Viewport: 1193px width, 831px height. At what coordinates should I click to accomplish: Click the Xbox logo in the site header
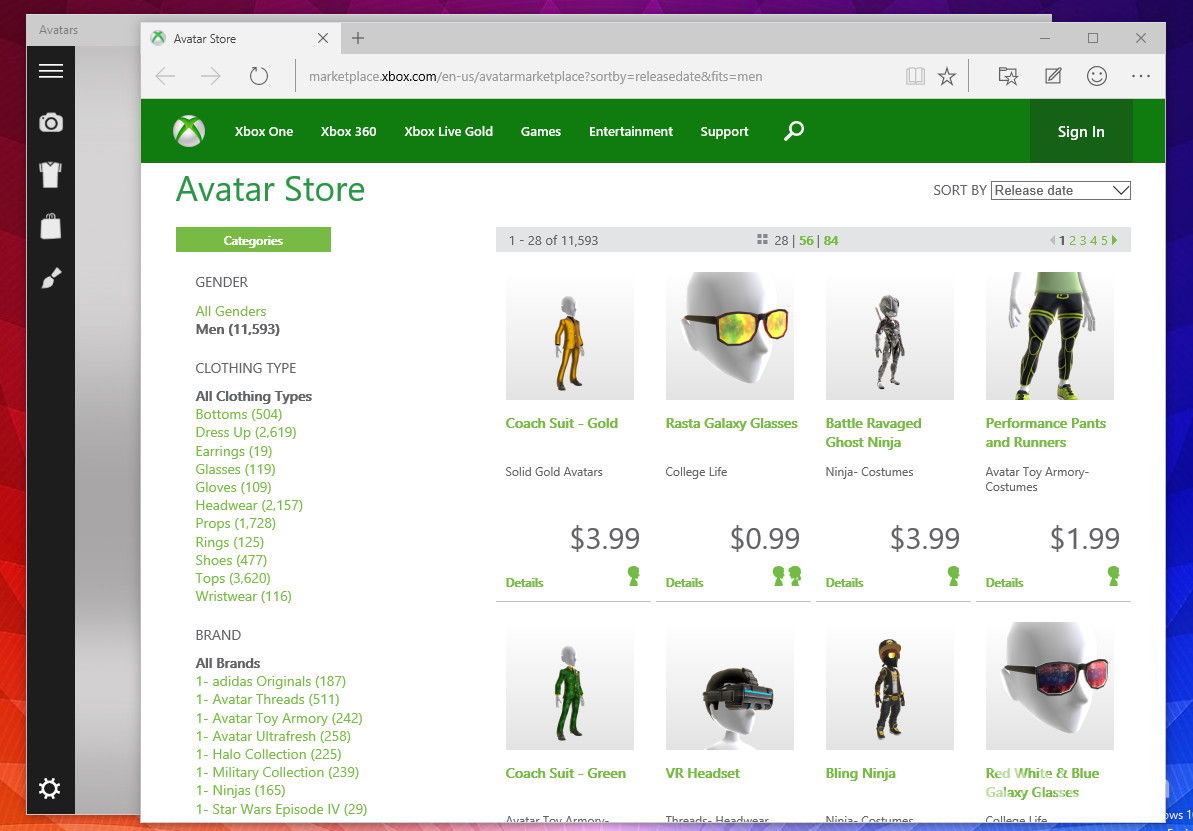pyautogui.click(x=189, y=131)
